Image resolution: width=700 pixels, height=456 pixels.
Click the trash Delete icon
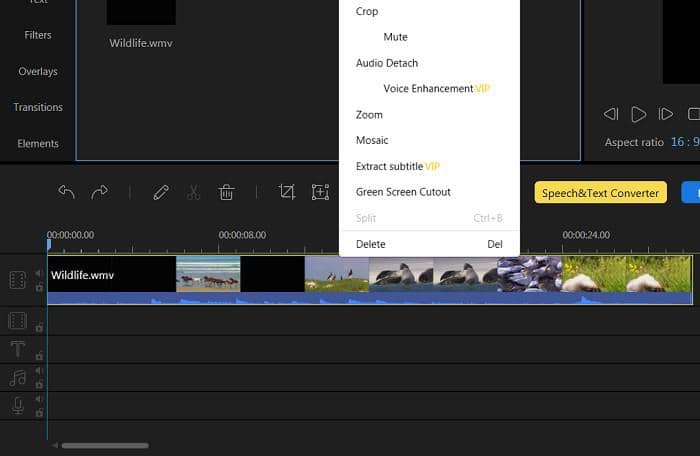tap(226, 192)
